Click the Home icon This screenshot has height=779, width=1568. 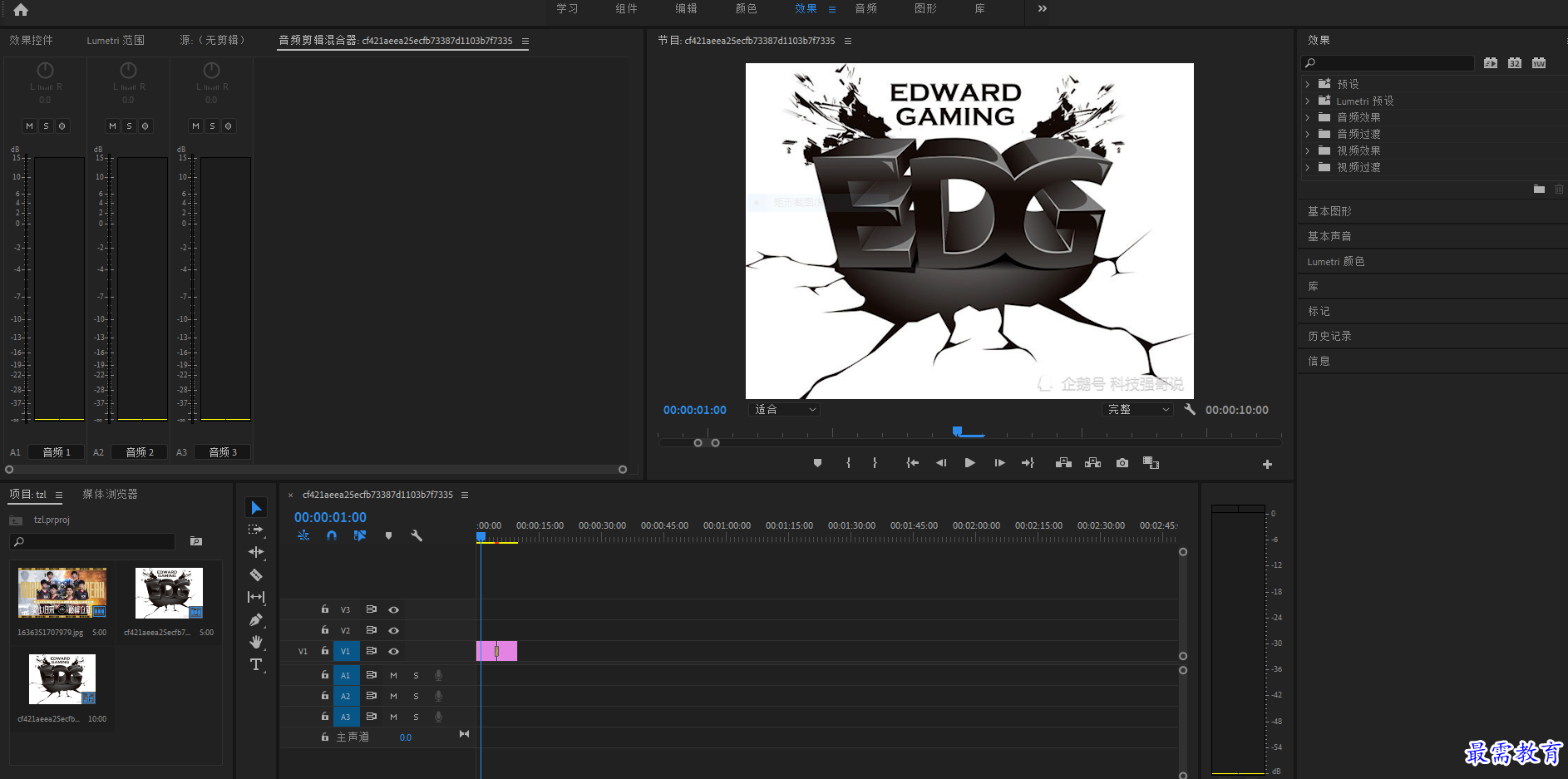[x=21, y=9]
